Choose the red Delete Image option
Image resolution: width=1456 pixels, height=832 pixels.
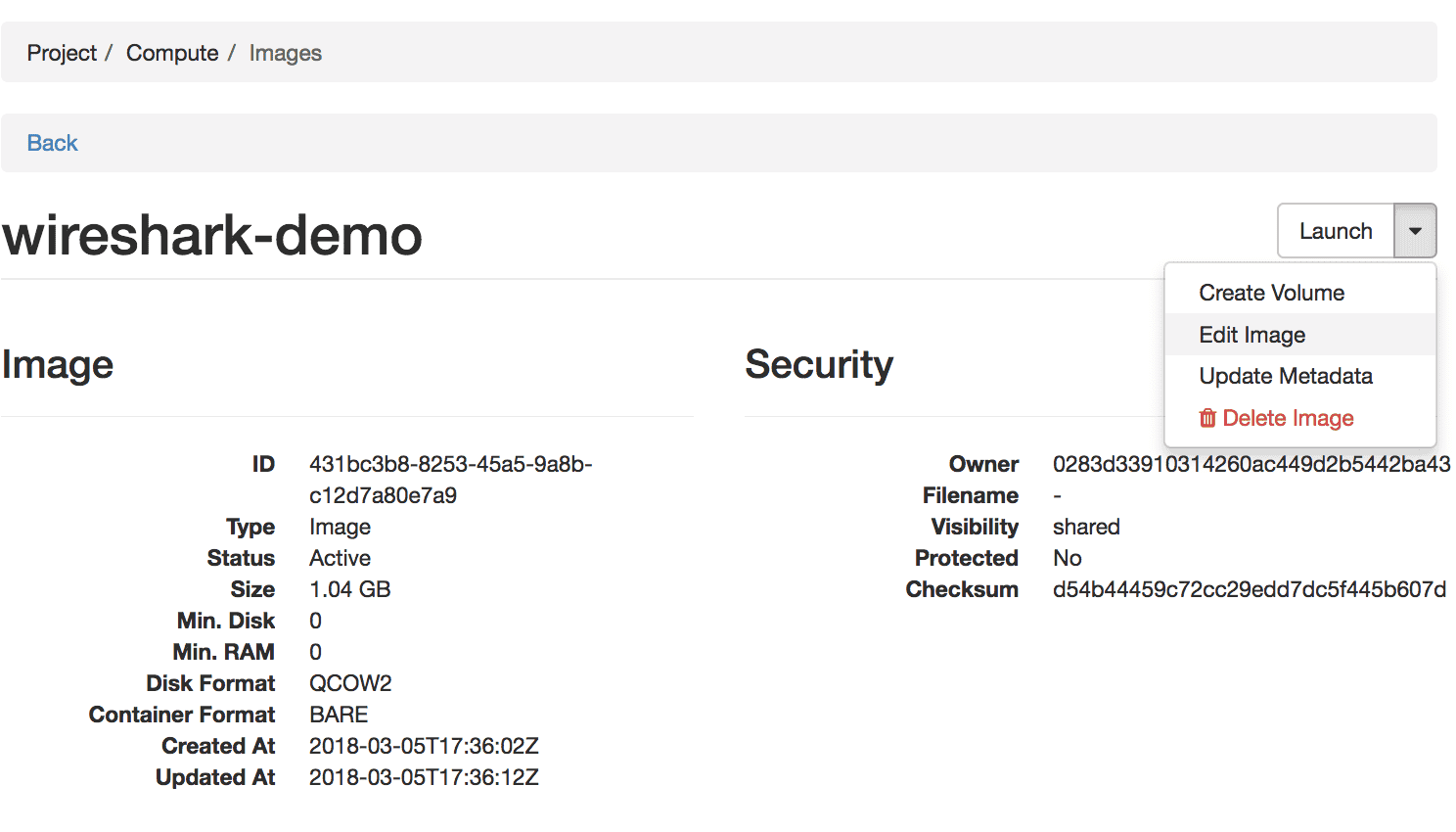coord(1288,418)
